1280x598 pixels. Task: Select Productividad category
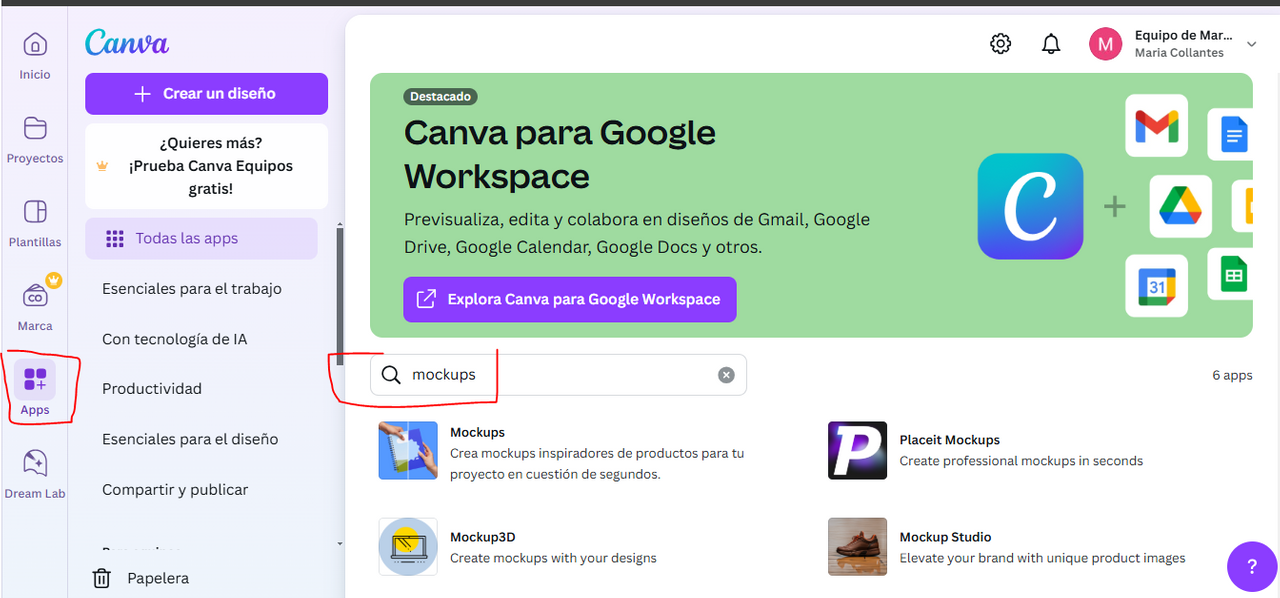pyautogui.click(x=152, y=388)
